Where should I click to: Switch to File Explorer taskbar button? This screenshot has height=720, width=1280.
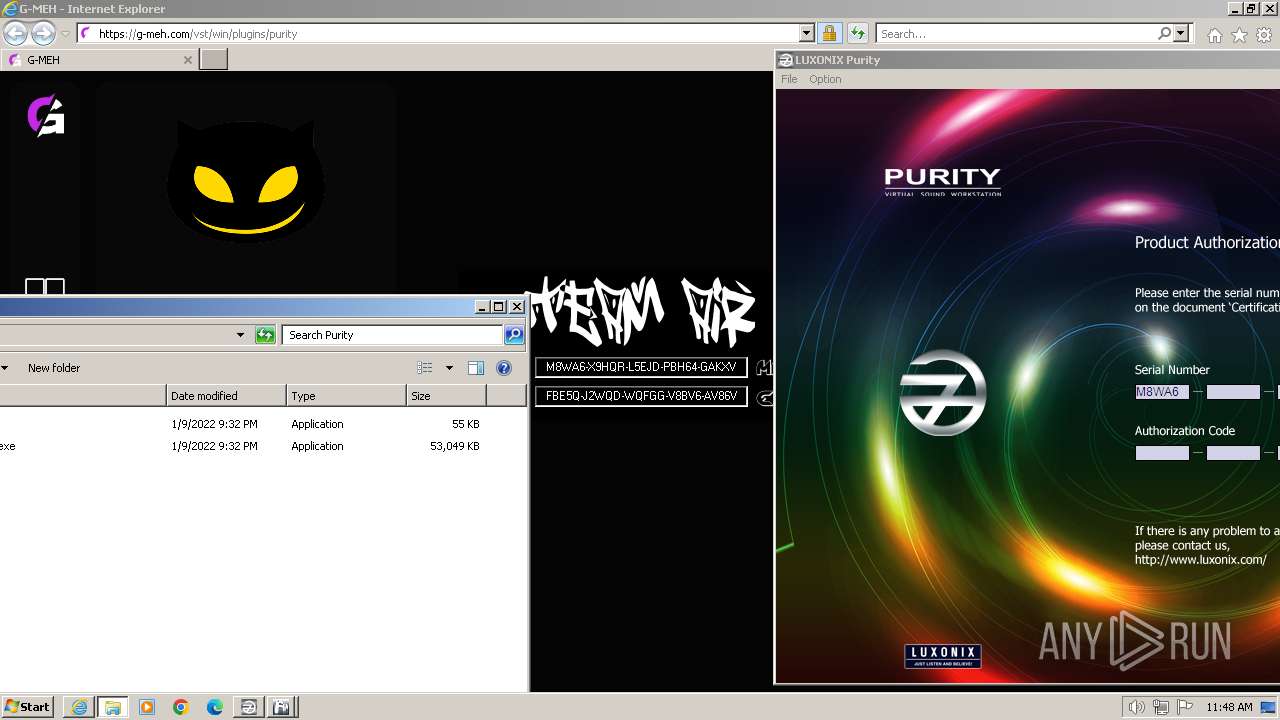[x=113, y=707]
